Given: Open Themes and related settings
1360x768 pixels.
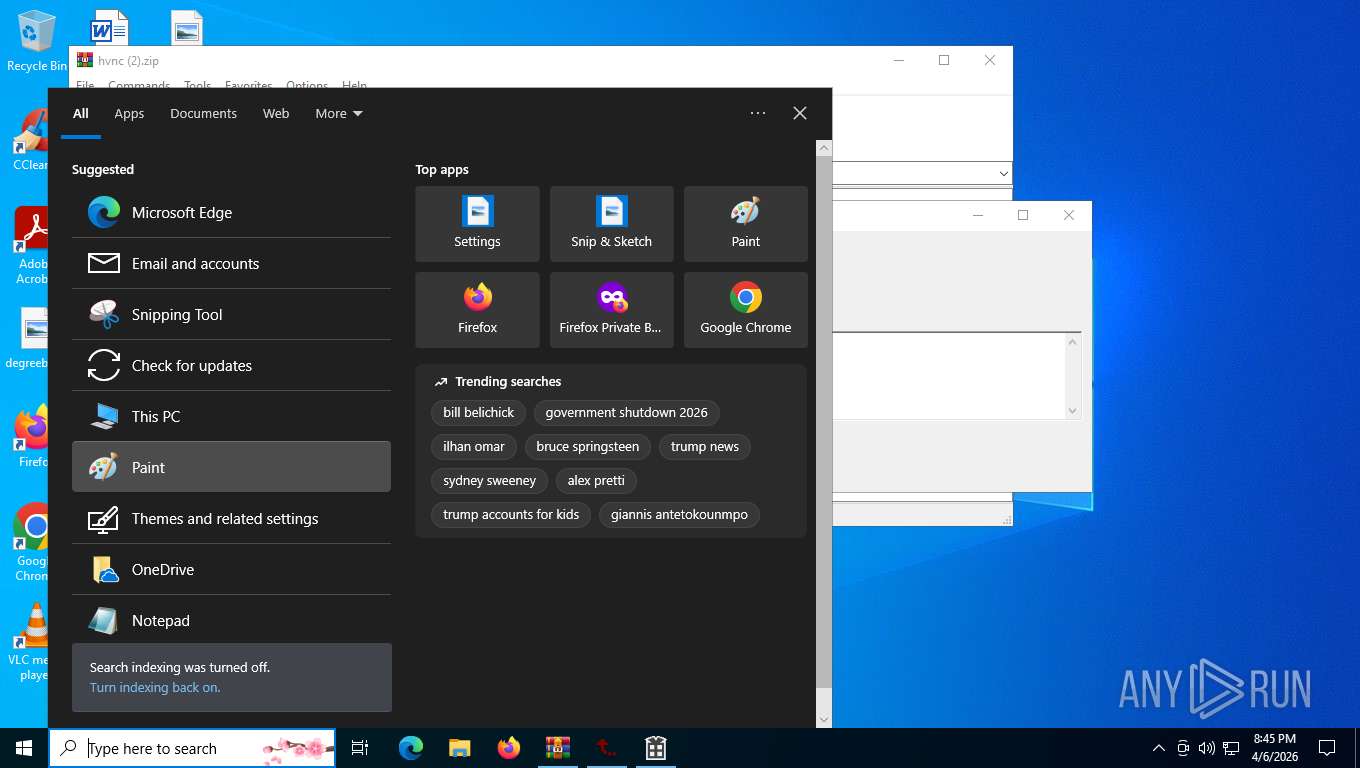Looking at the screenshot, I should pyautogui.click(x=231, y=518).
